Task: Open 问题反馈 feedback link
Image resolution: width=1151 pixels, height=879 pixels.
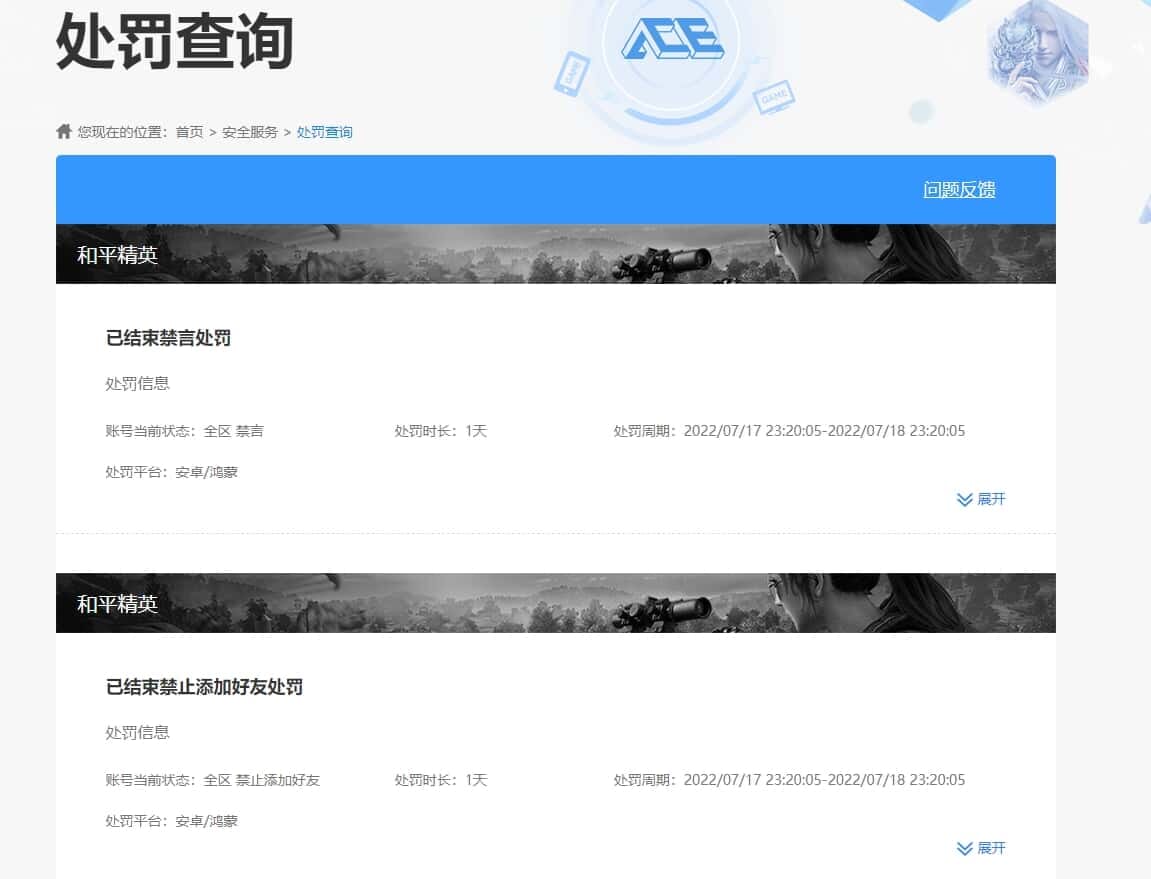Action: point(959,189)
